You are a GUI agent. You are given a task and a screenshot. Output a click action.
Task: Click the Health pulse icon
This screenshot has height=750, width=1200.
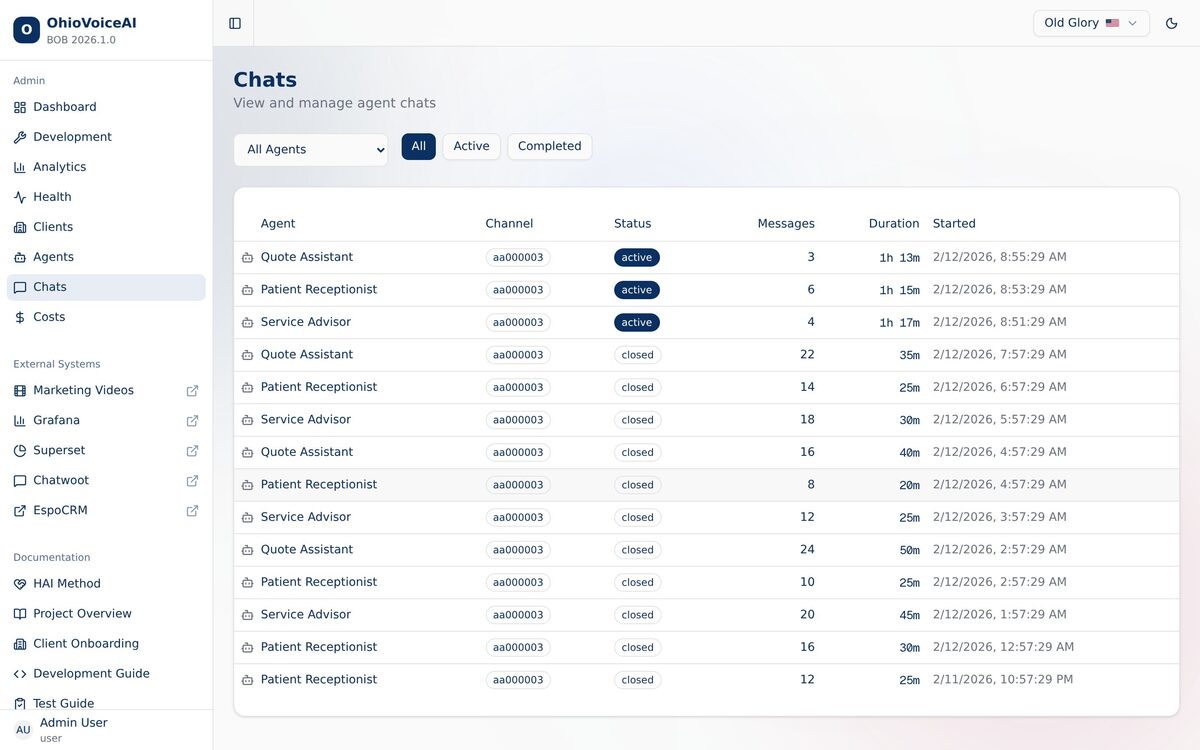tap(20, 197)
